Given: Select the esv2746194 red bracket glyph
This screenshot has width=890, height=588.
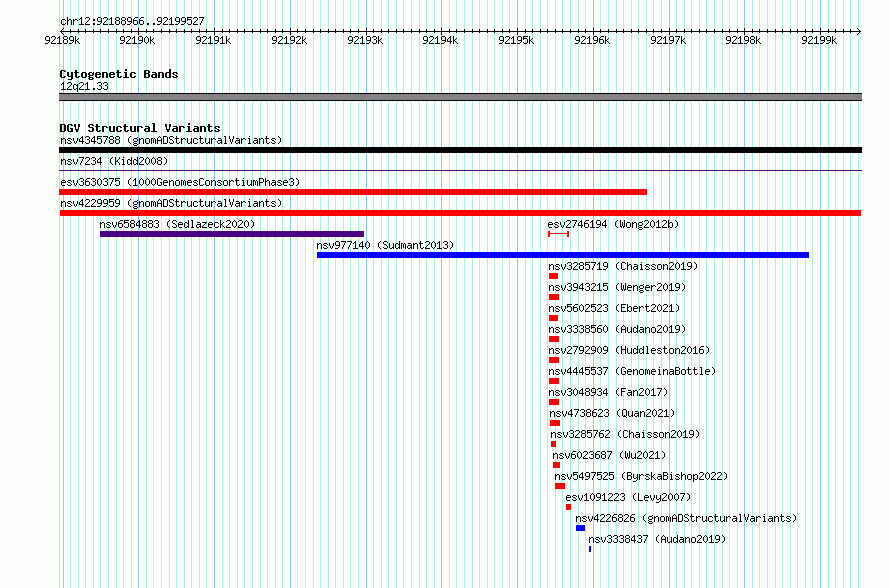Looking at the screenshot, I should point(559,234).
